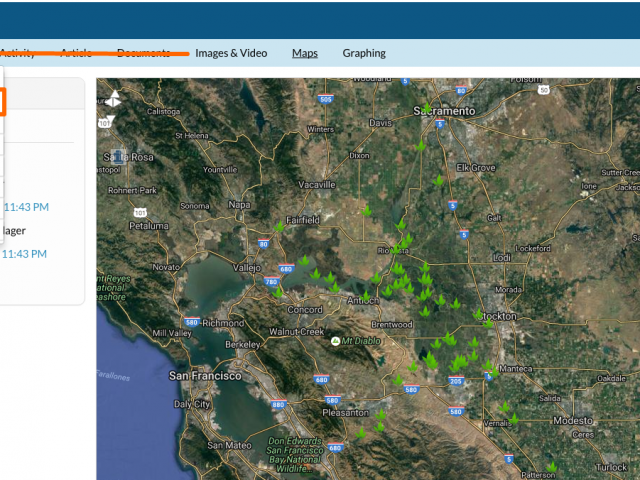640x480 pixels.
Task: Click leaf marker covering Stockton's first letter
Action: click(478, 314)
